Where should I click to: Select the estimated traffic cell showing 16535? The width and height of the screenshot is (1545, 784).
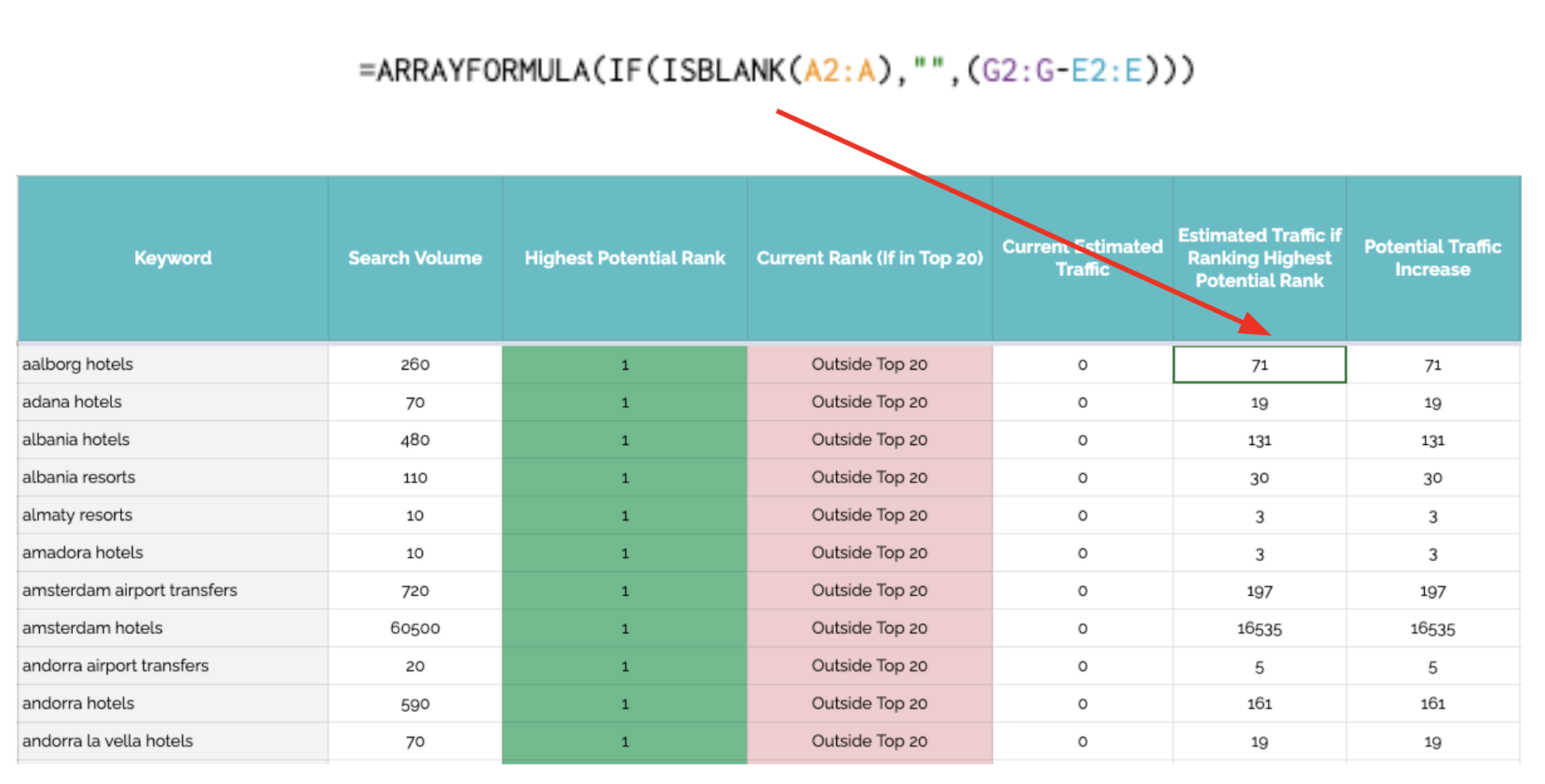(1258, 628)
